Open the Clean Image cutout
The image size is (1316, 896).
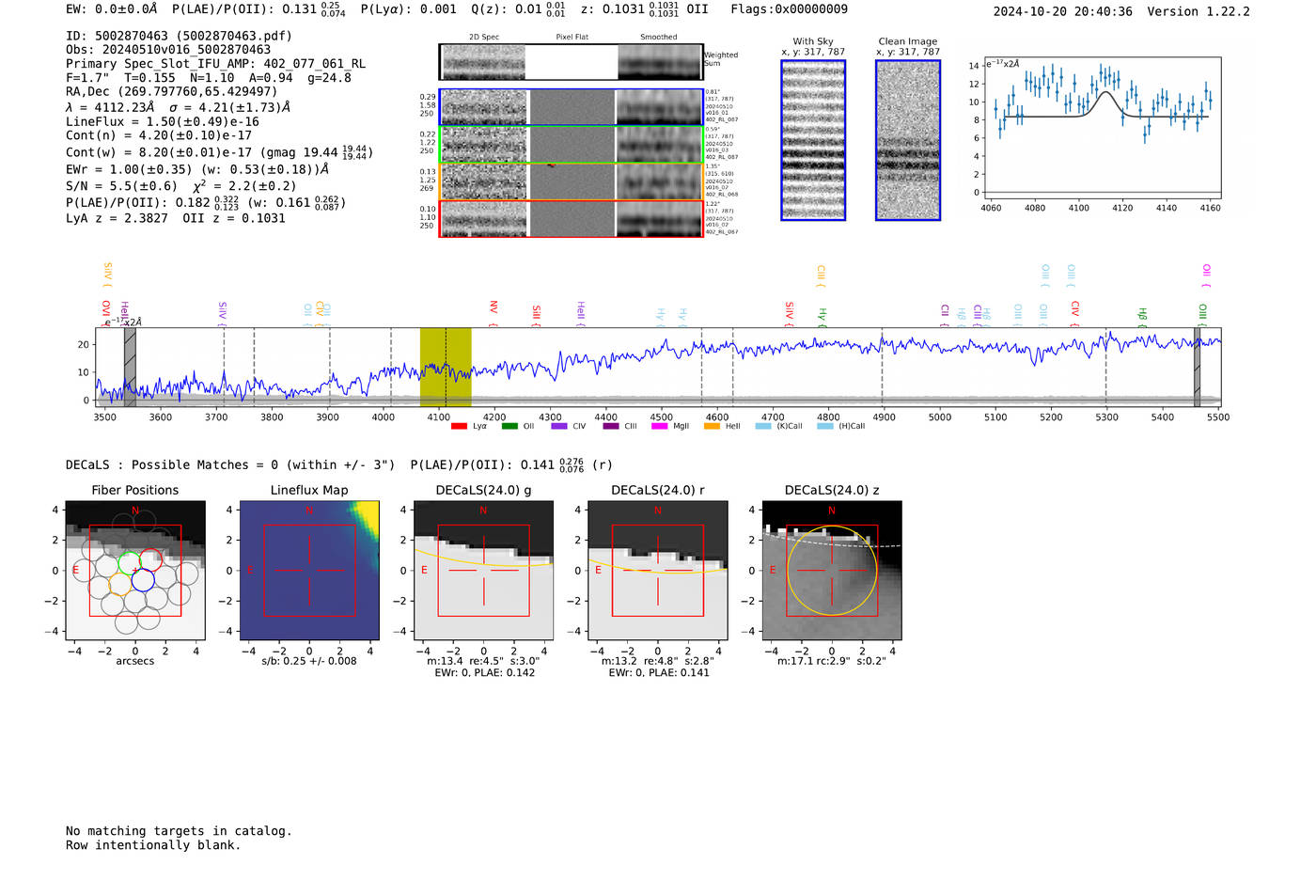pyautogui.click(x=908, y=140)
